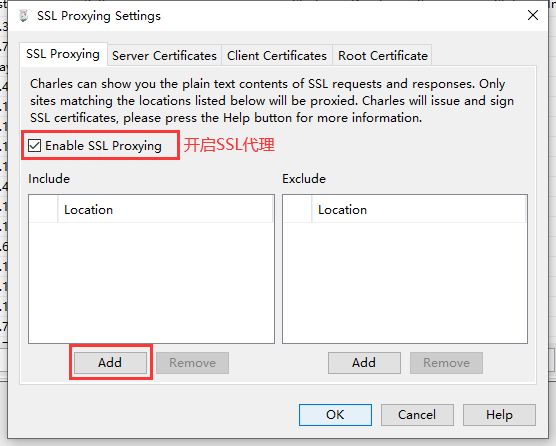This screenshot has width=556, height=446.
Task: Click Remove under the Include list
Action: pos(192,363)
